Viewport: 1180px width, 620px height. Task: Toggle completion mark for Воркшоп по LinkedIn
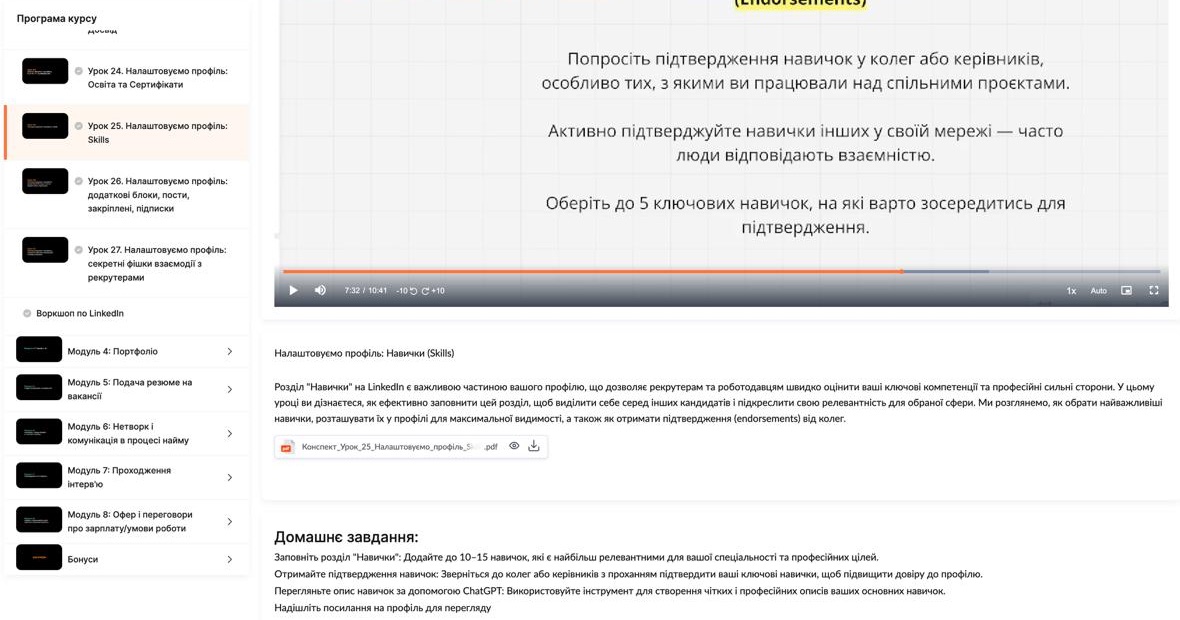pos(27,313)
